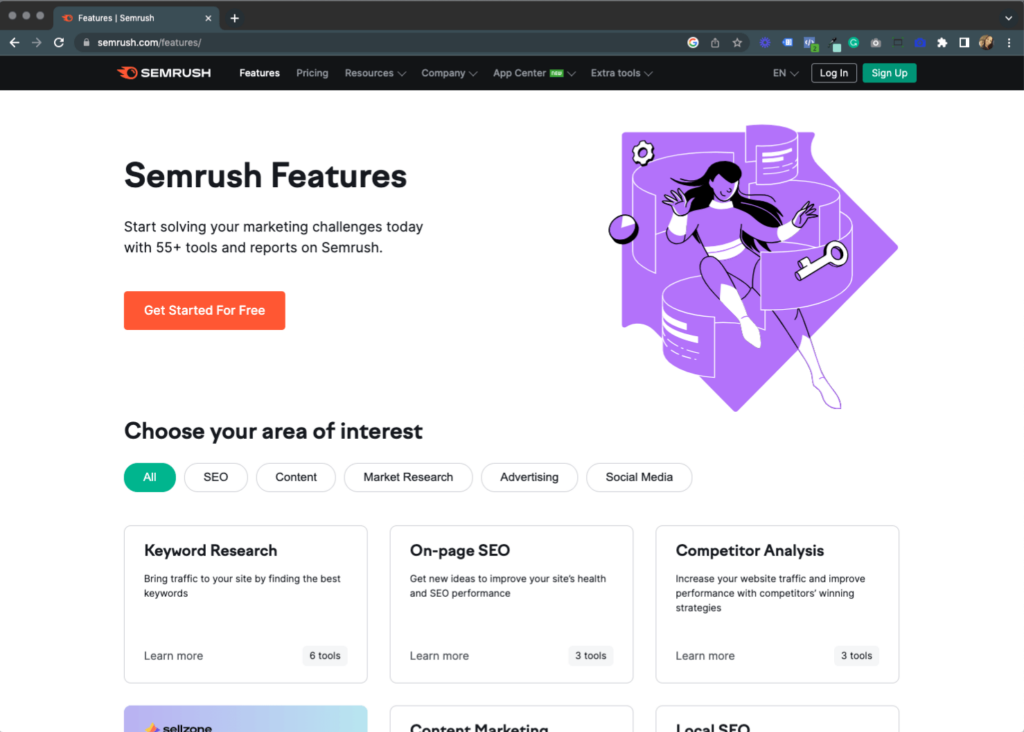Share this page using the share icon
The height and width of the screenshot is (732, 1024).
tap(715, 42)
